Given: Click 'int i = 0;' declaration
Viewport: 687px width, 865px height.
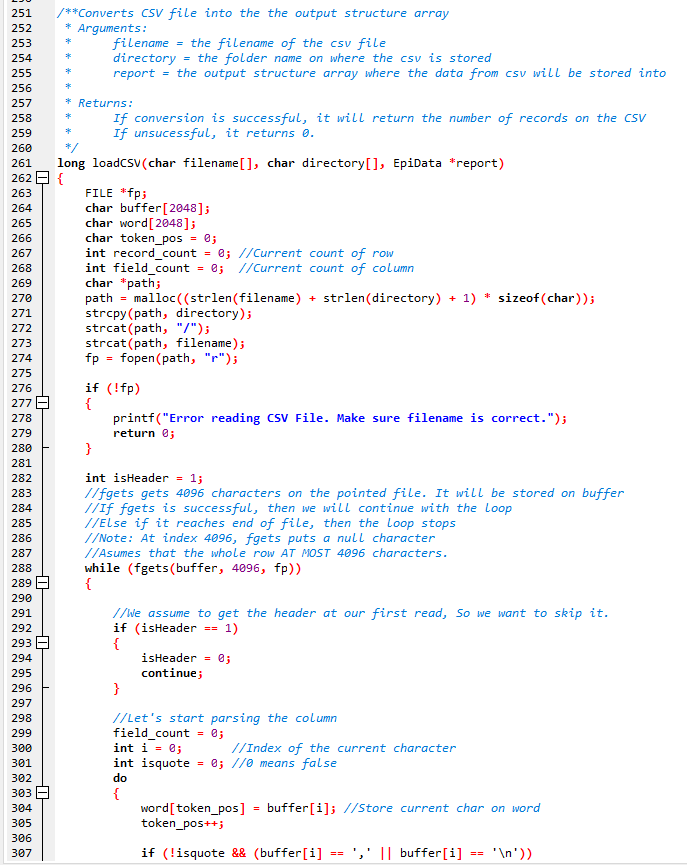Looking at the screenshot, I should (147, 748).
